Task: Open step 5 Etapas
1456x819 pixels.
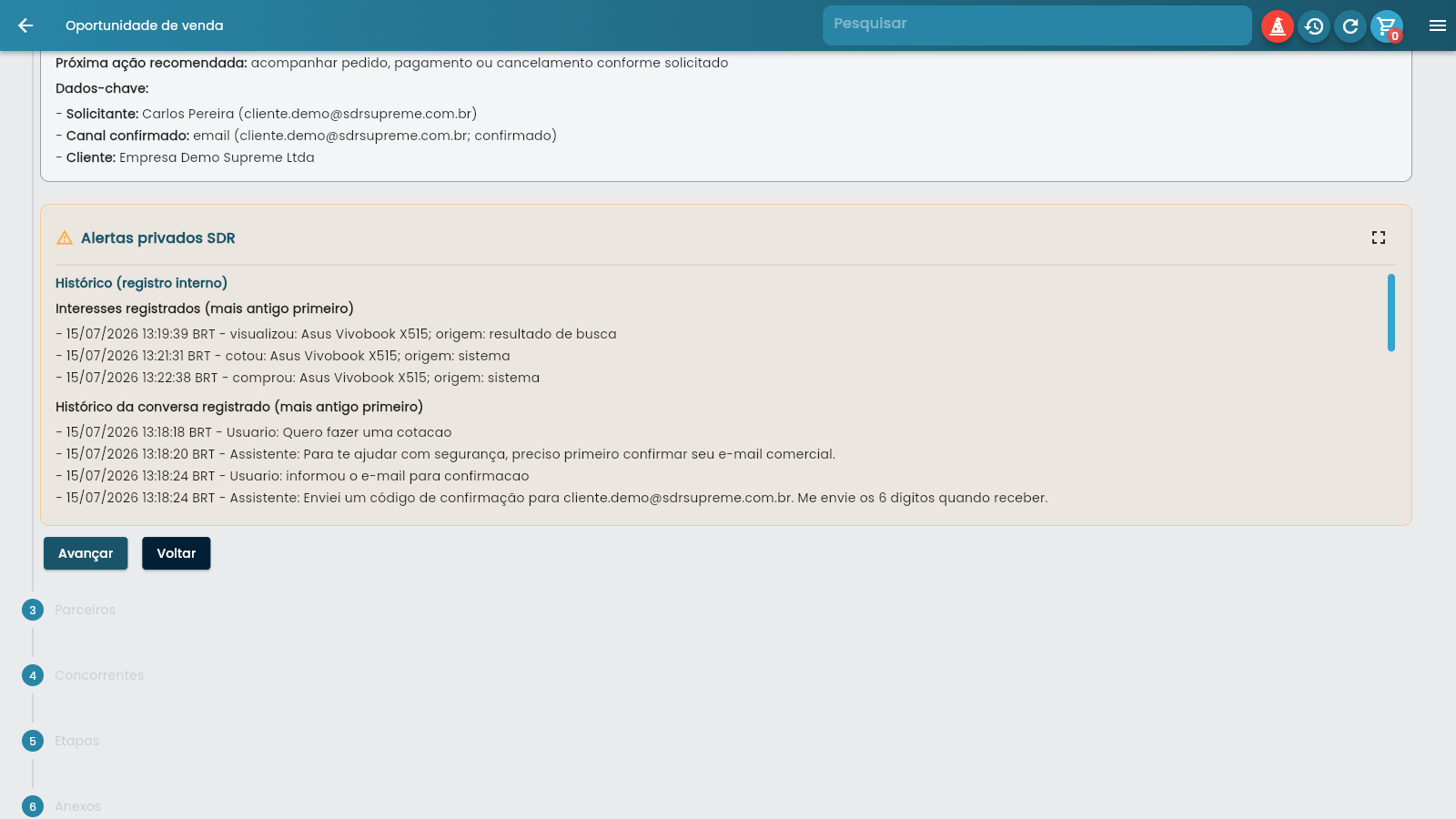Action: click(77, 741)
